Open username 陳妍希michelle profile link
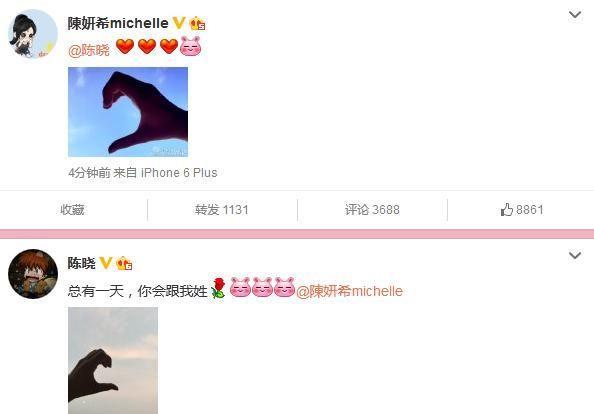The height and width of the screenshot is (414, 594). point(118,23)
